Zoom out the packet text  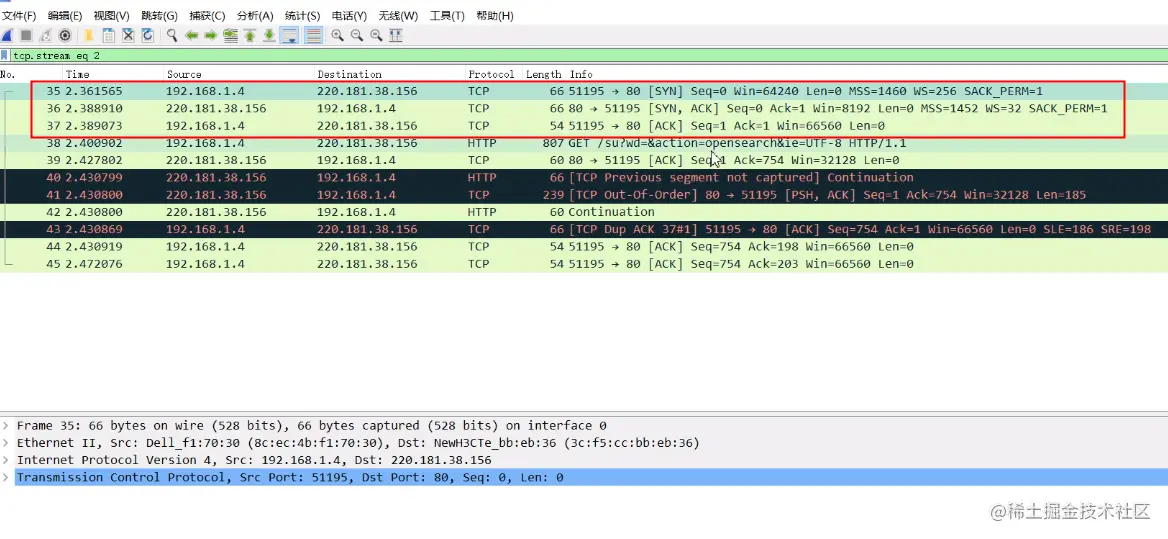pyautogui.click(x=357, y=35)
